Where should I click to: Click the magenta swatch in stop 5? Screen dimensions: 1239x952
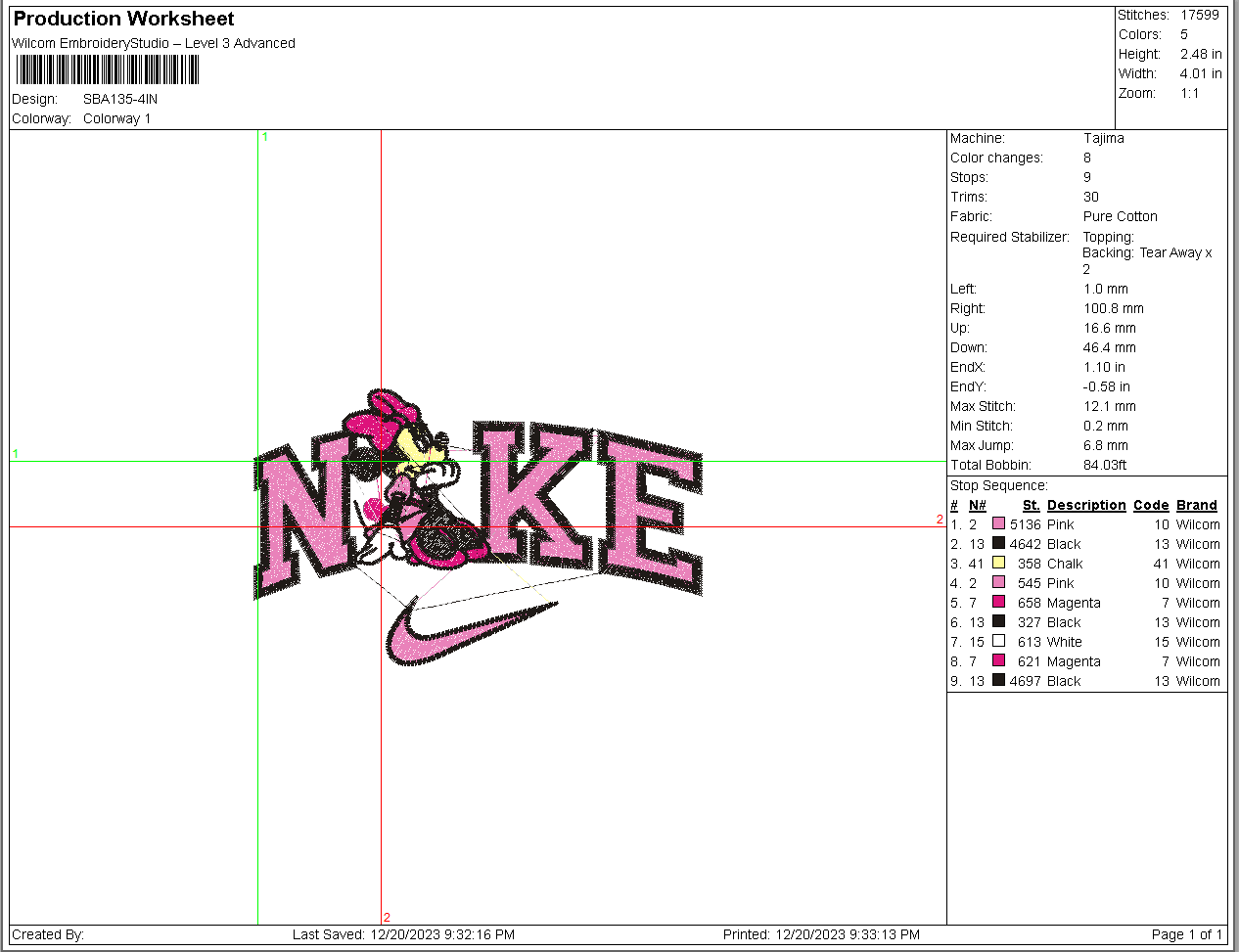pos(998,602)
